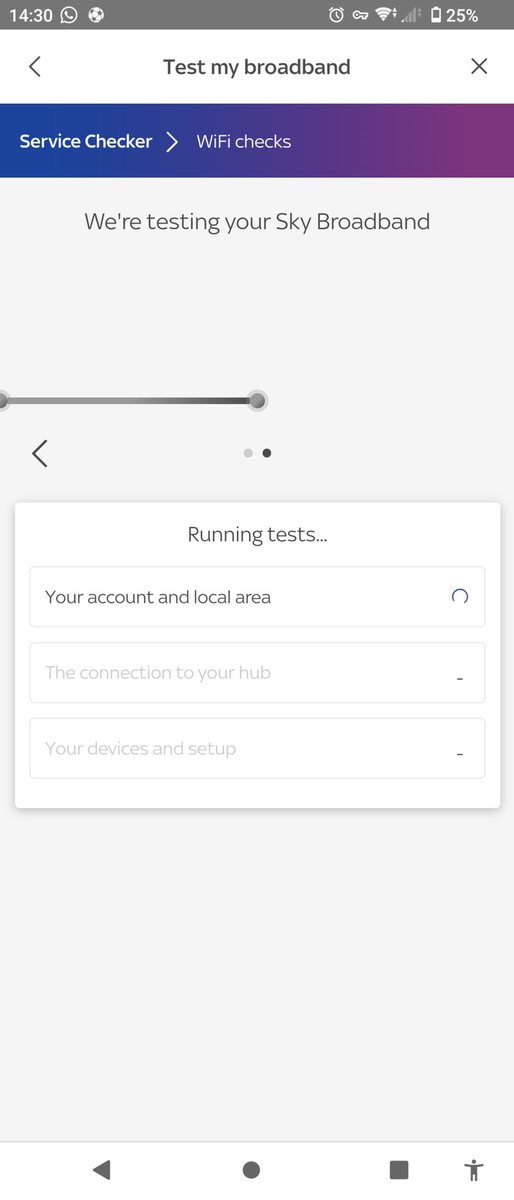Image resolution: width=514 pixels, height=1200 pixels.
Task: Tap the loading spinner for account test
Action: 460,597
